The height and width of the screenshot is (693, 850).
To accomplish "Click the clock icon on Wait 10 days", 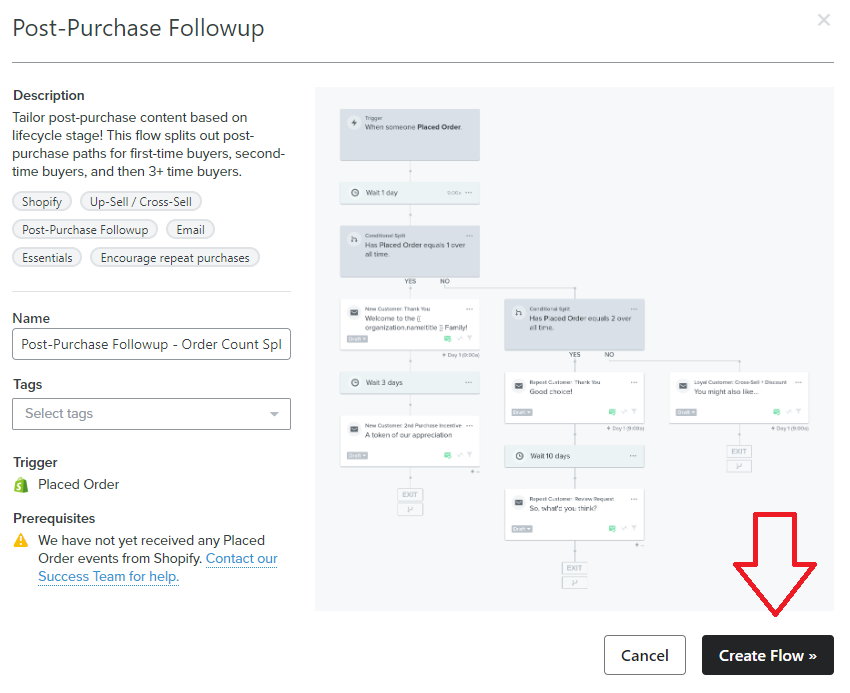I will pos(519,456).
